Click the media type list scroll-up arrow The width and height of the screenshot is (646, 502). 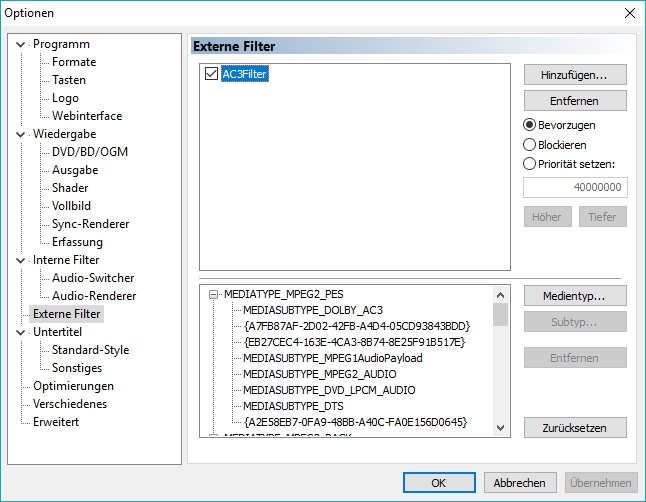(x=501, y=295)
